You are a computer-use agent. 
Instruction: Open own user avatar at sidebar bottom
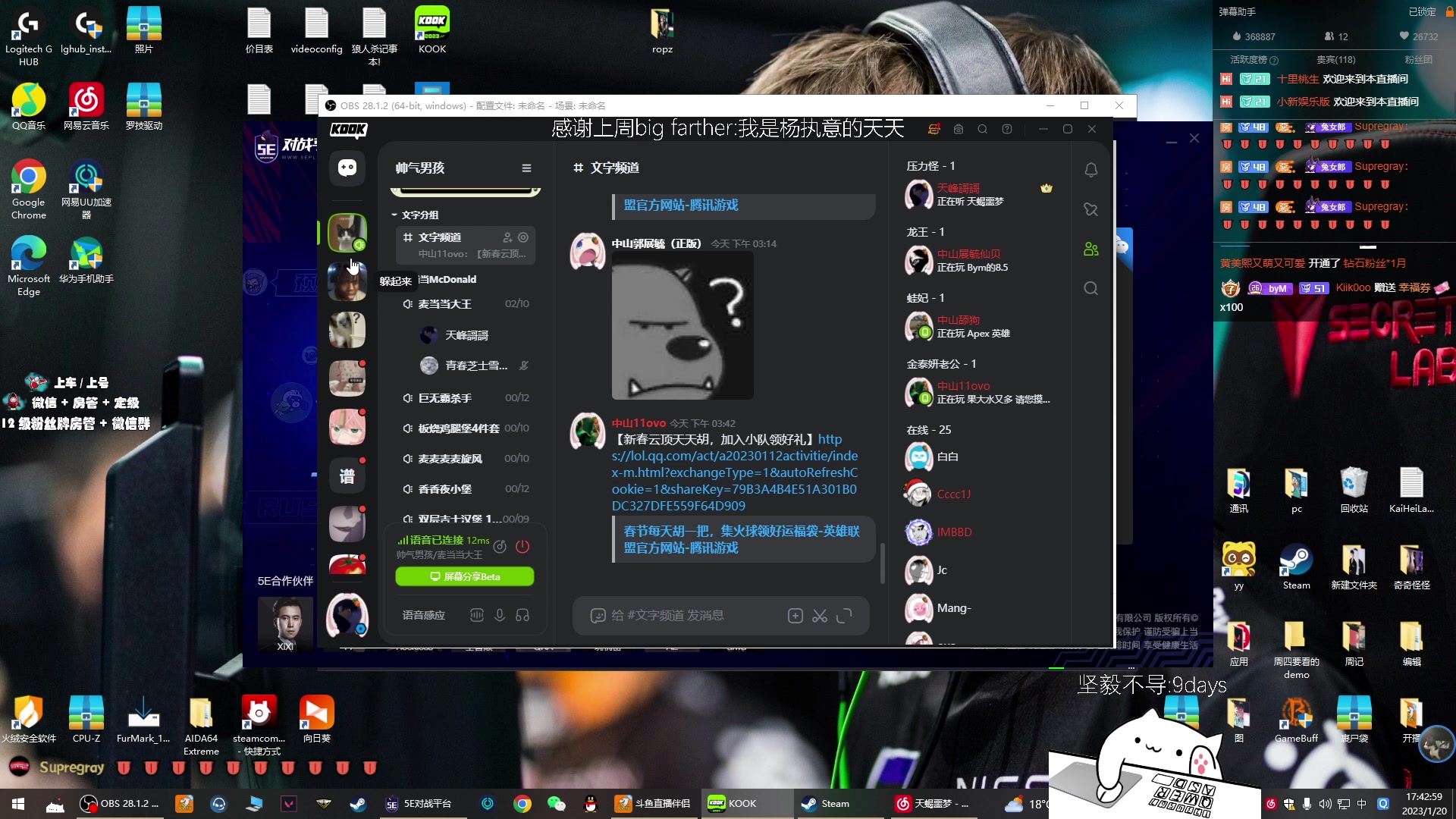click(347, 616)
